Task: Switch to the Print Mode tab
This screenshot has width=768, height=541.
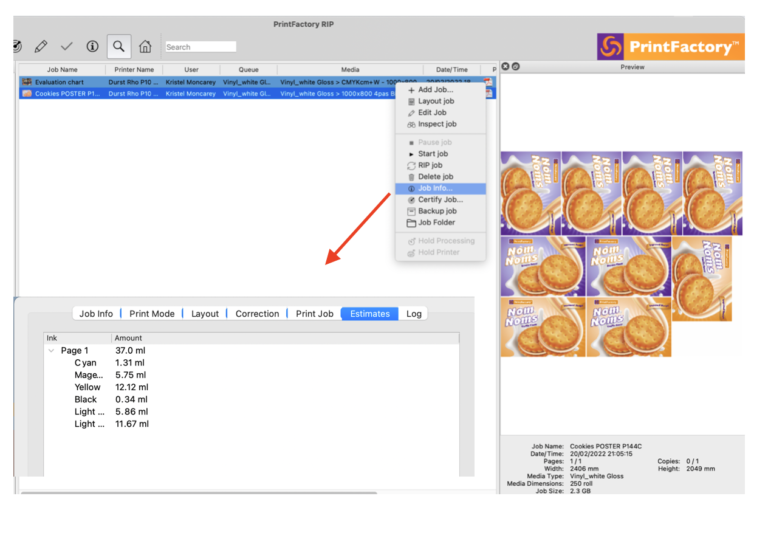Action: (152, 314)
